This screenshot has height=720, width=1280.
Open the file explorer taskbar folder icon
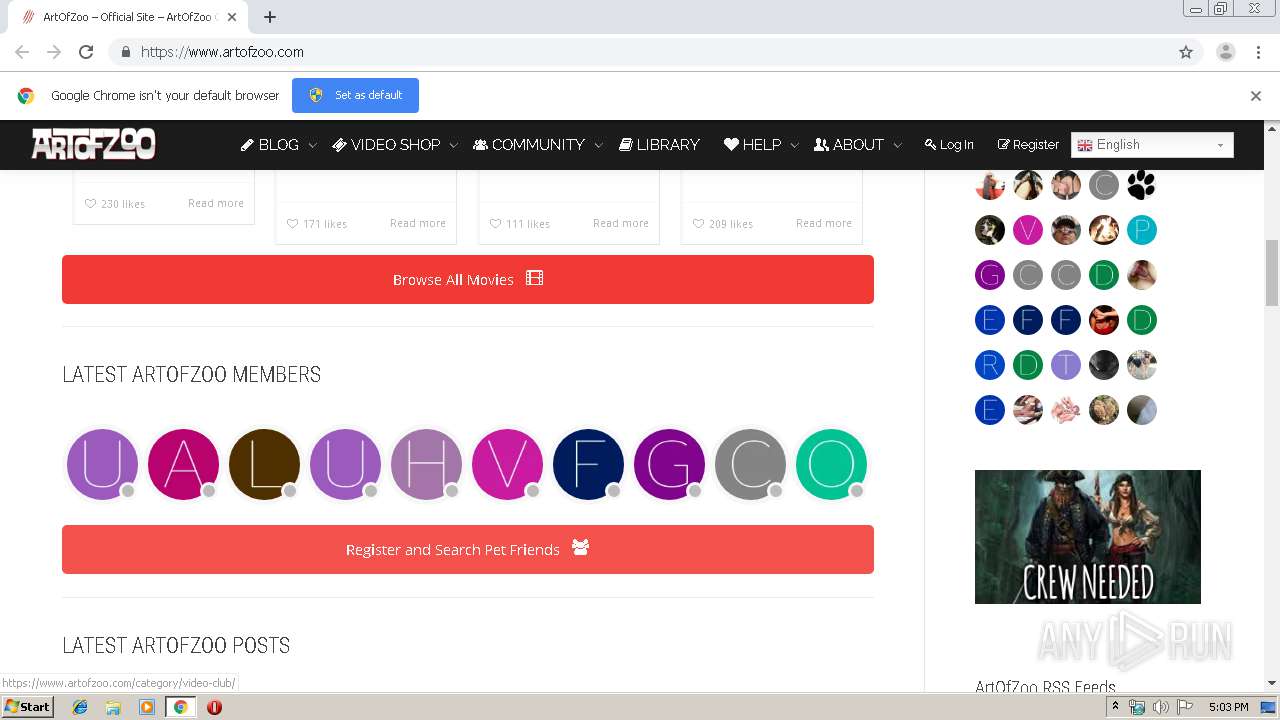(x=113, y=707)
